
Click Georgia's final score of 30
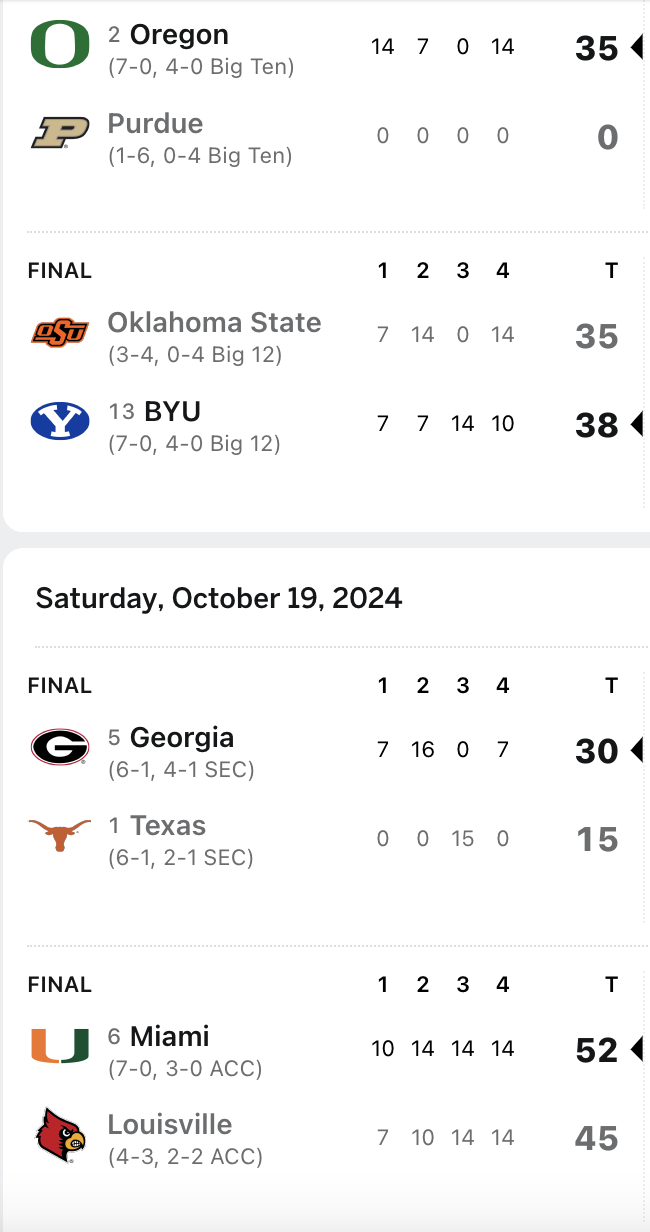597,751
